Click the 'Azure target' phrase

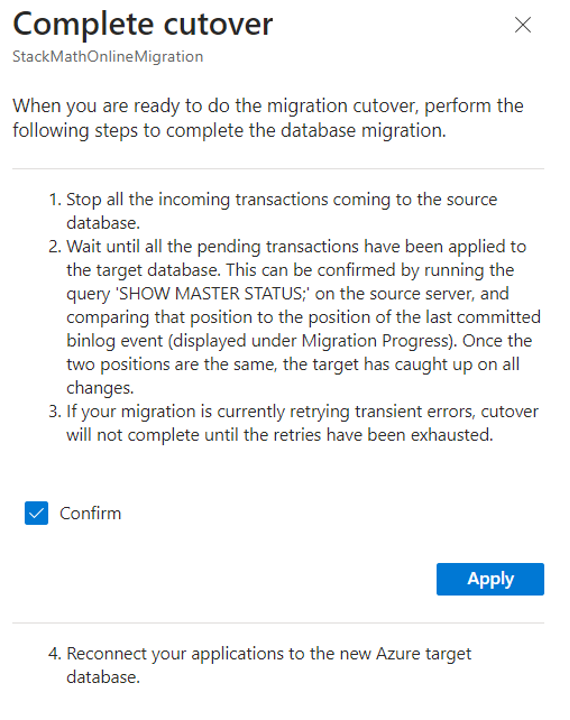click(x=423, y=654)
